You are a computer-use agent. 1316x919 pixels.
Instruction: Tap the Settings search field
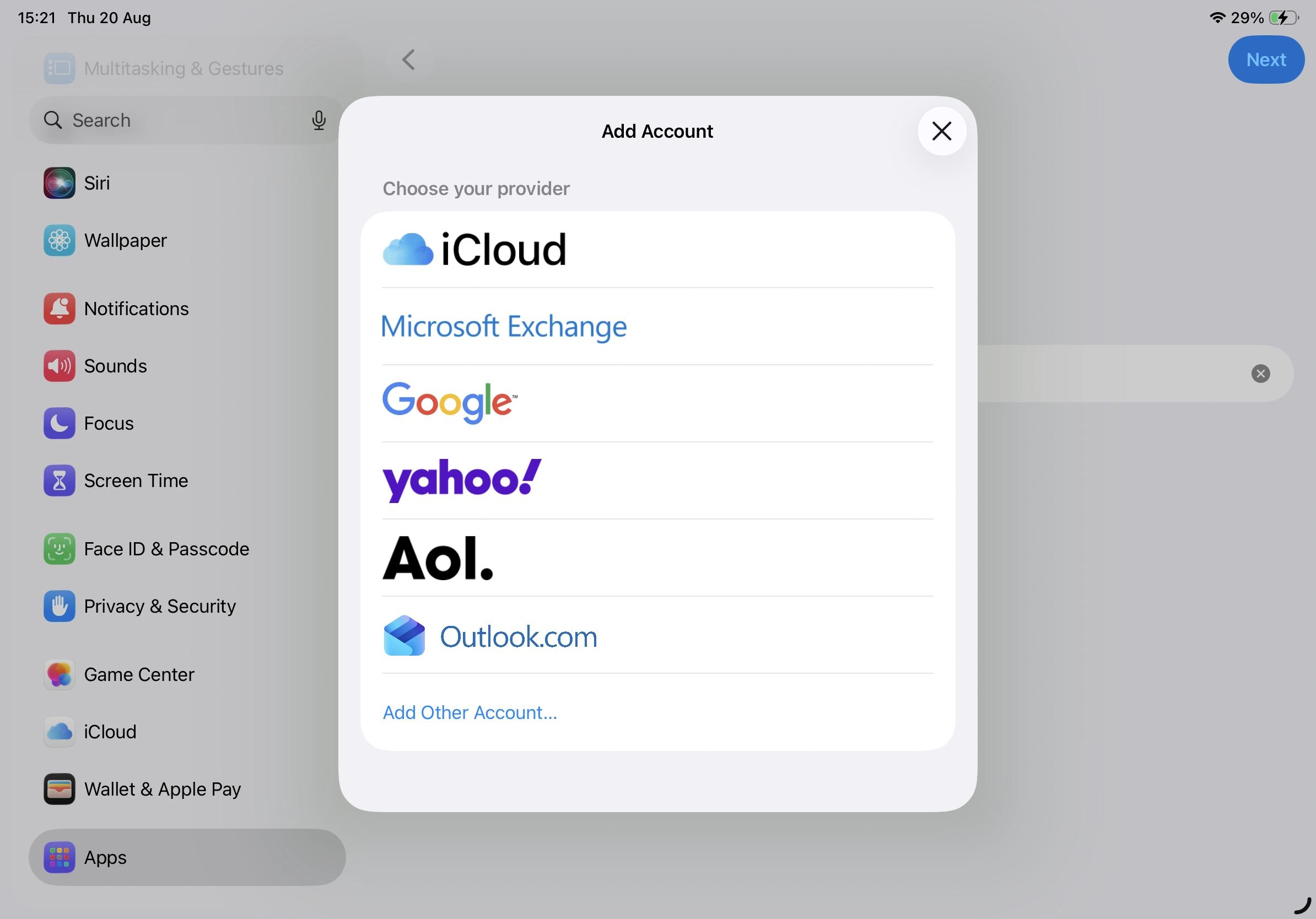click(187, 120)
